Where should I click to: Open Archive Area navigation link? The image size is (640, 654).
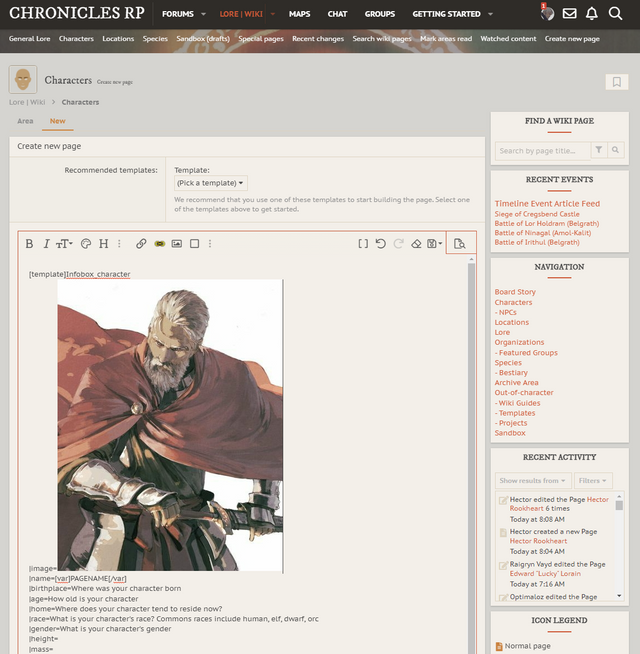(516, 382)
